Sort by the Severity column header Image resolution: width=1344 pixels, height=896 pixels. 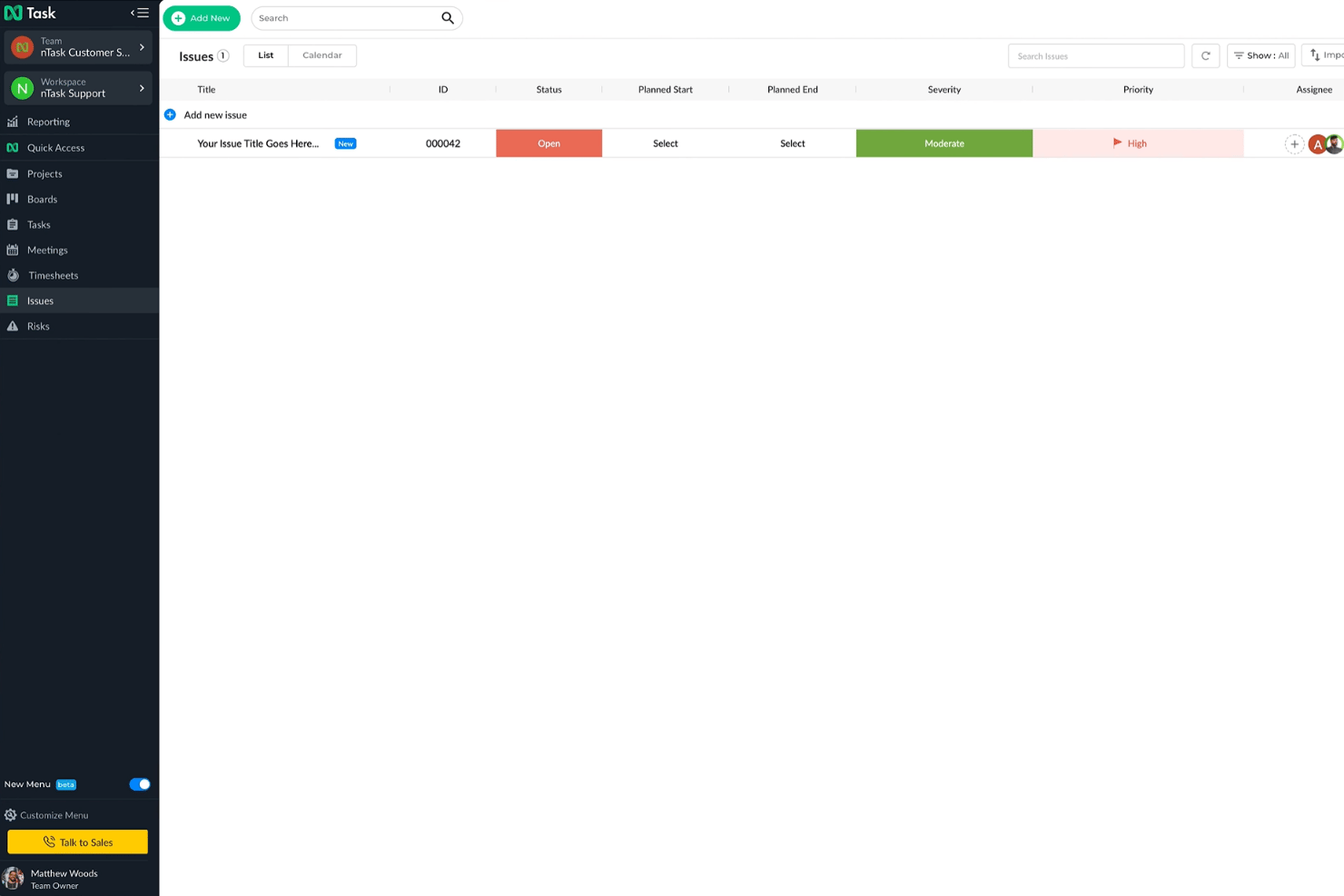[944, 89]
